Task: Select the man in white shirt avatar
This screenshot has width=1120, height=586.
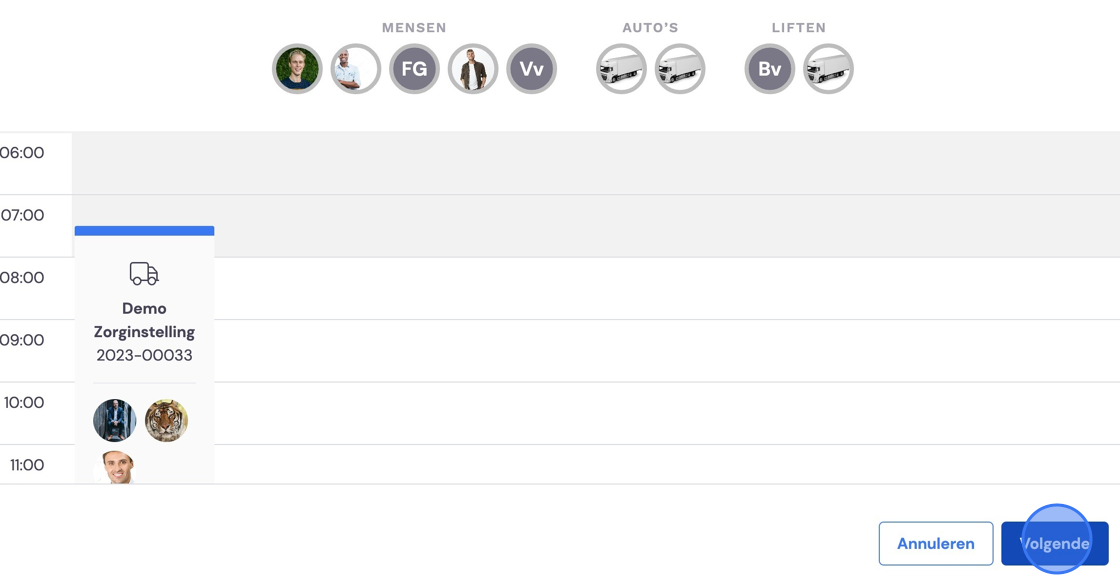Action: 356,69
